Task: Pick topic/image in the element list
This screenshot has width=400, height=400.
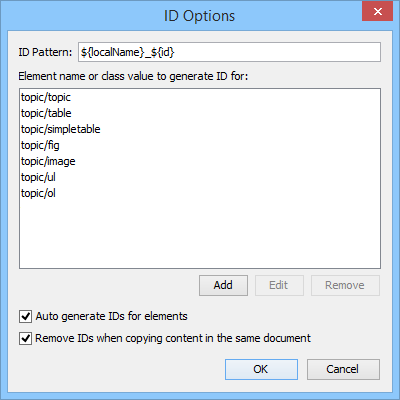Action: (x=48, y=161)
